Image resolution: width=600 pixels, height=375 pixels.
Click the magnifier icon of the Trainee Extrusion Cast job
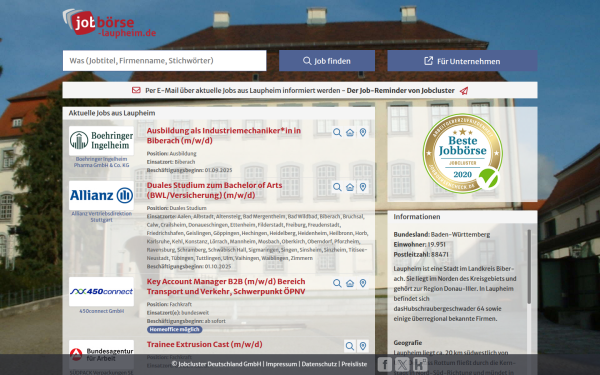pyautogui.click(x=350, y=346)
